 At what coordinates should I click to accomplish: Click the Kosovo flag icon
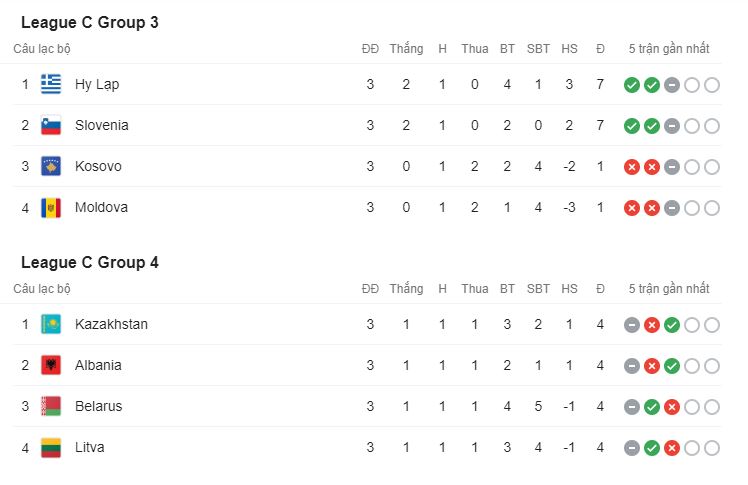51,166
